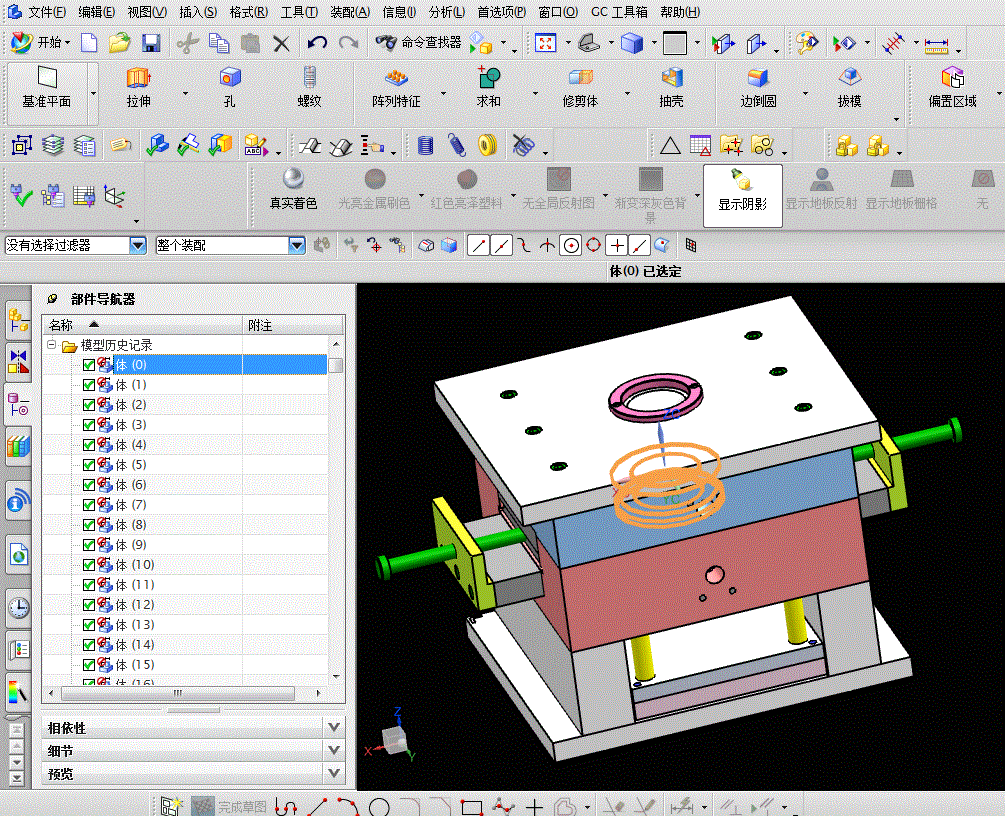Open the 装配(A) menu
Viewport: 1005px width, 816px height.
[x=350, y=12]
